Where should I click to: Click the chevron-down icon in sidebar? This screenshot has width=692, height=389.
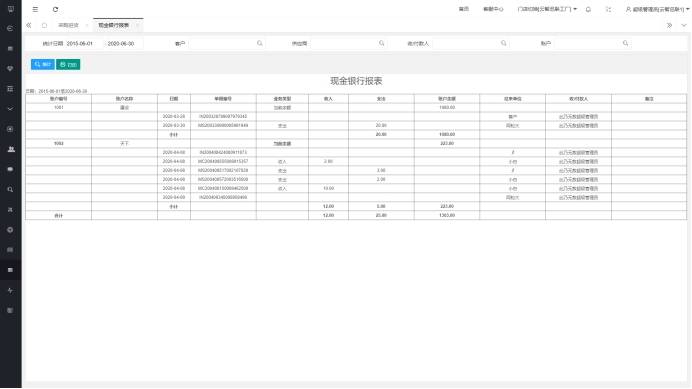pyautogui.click(x=11, y=109)
